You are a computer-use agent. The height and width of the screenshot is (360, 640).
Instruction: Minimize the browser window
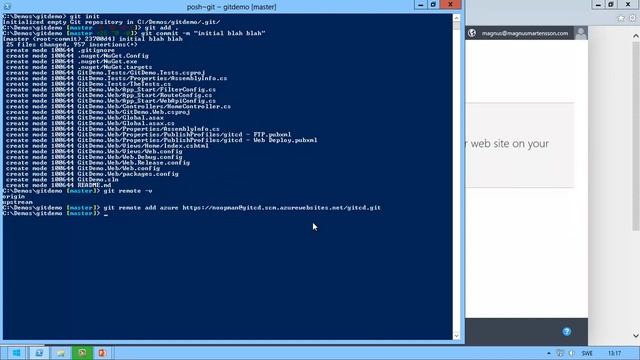(x=598, y=5)
